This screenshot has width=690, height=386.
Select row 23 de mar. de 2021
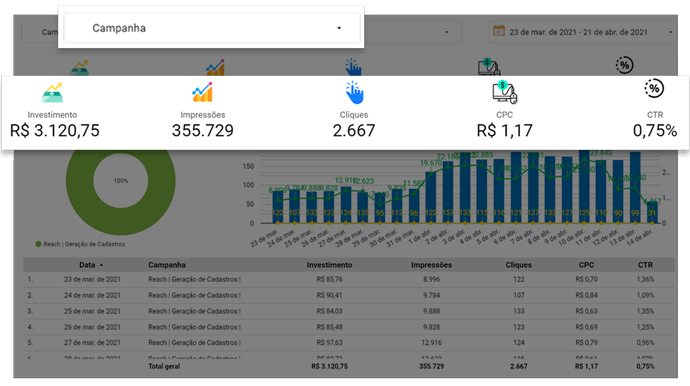click(349, 279)
